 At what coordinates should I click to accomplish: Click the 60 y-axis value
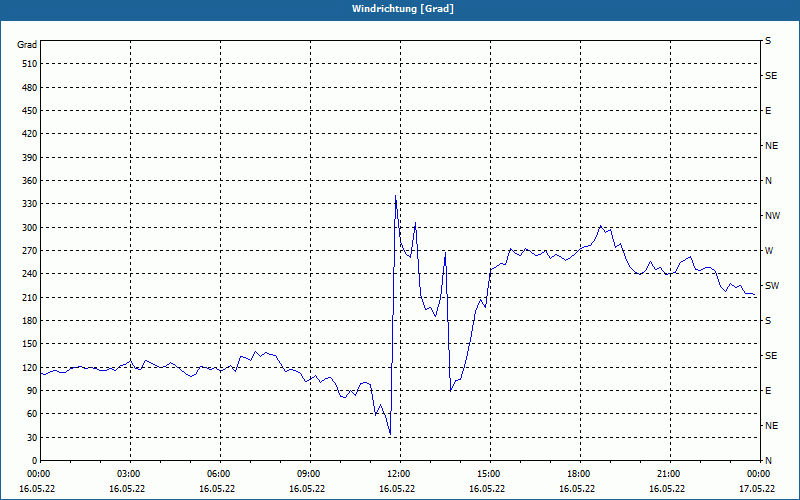click(x=32, y=414)
